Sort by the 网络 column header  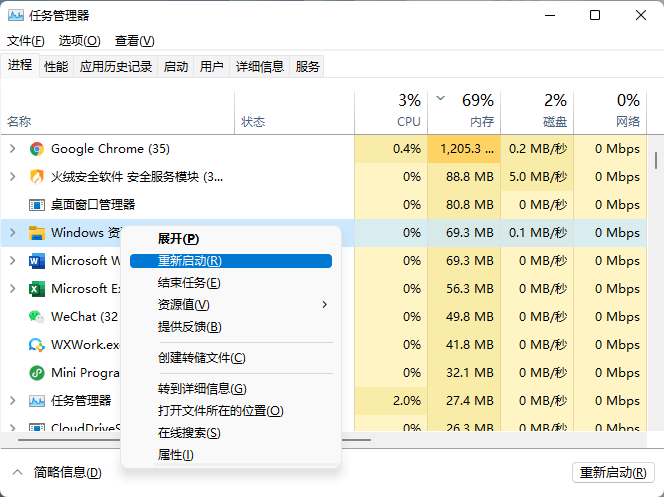[610, 113]
